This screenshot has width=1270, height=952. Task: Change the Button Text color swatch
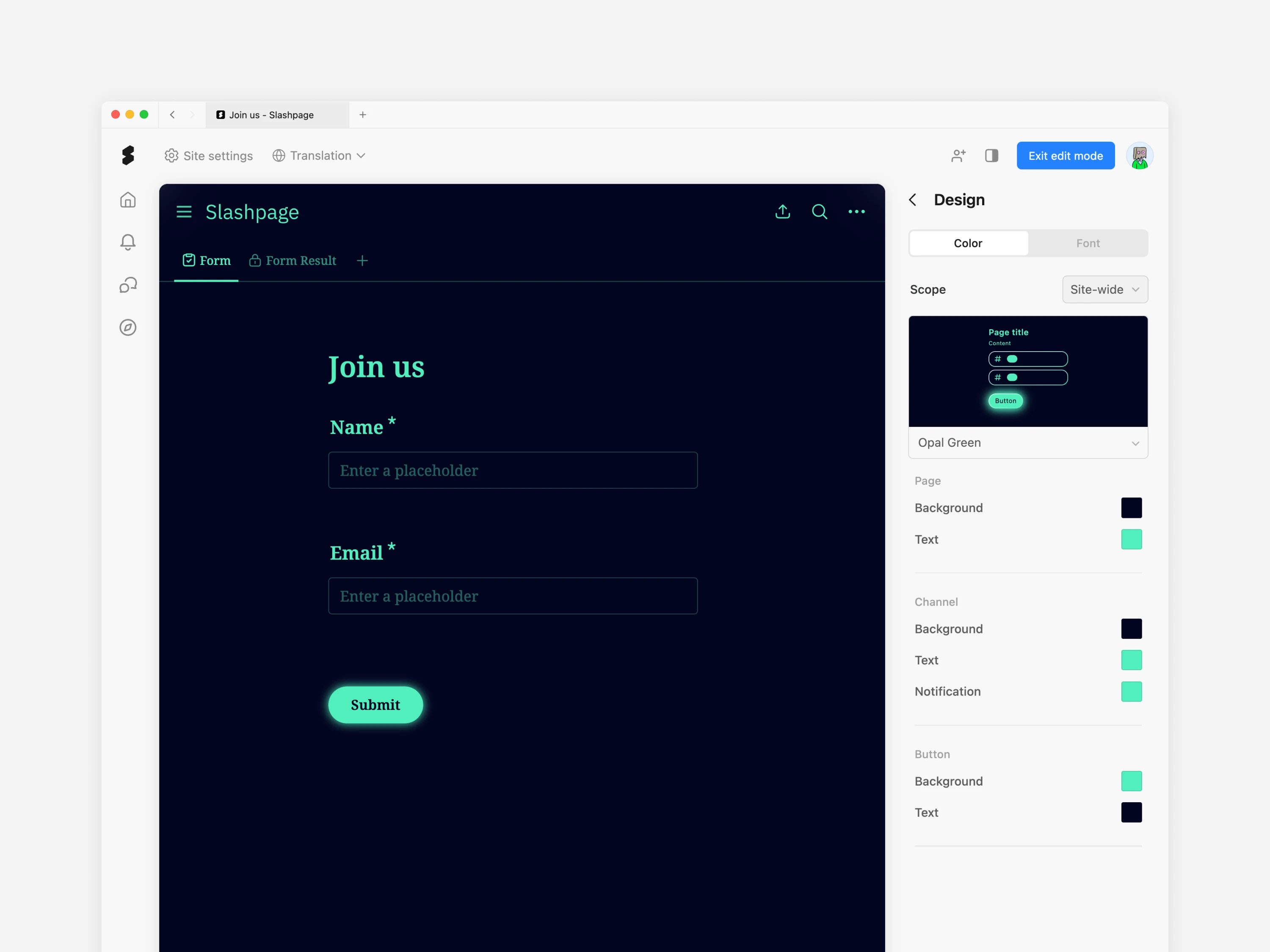click(x=1131, y=812)
